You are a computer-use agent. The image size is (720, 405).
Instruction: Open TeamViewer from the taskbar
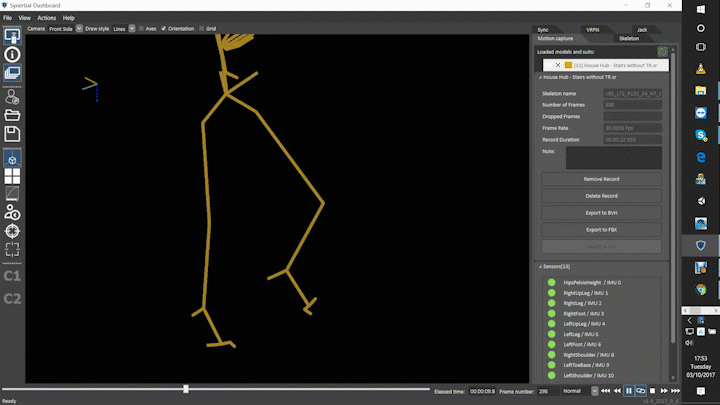coord(701,113)
